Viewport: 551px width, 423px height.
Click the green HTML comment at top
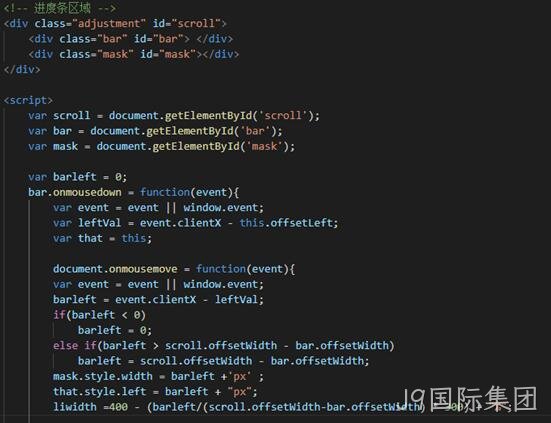[60, 8]
